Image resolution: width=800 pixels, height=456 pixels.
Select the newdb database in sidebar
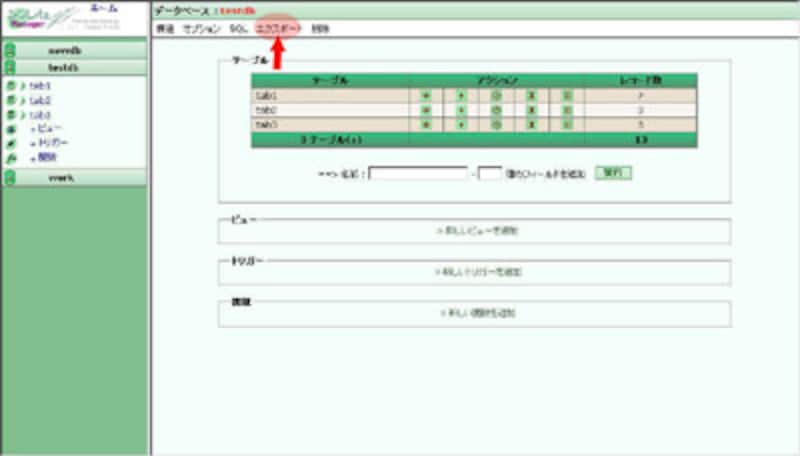tap(65, 50)
